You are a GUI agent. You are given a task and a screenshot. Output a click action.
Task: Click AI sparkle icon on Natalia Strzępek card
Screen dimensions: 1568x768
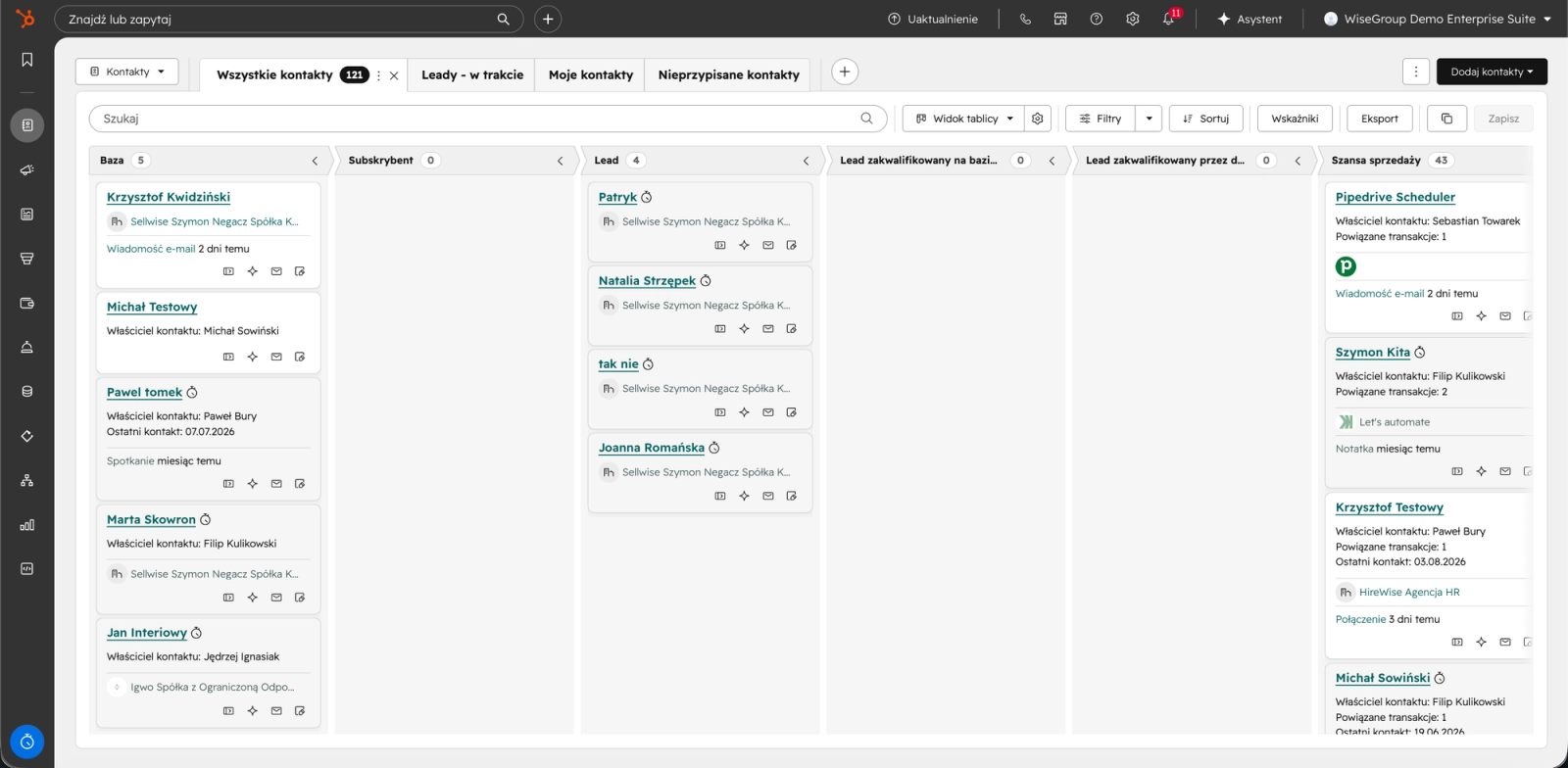(x=745, y=329)
